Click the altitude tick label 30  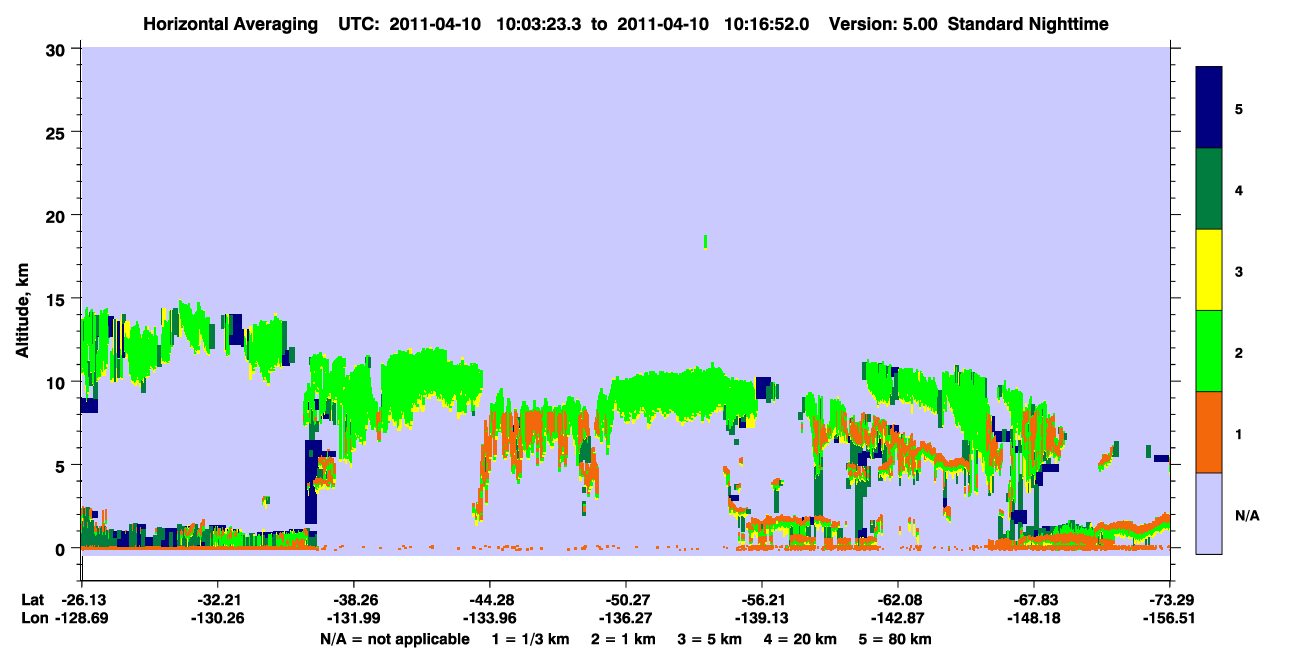coord(58,48)
